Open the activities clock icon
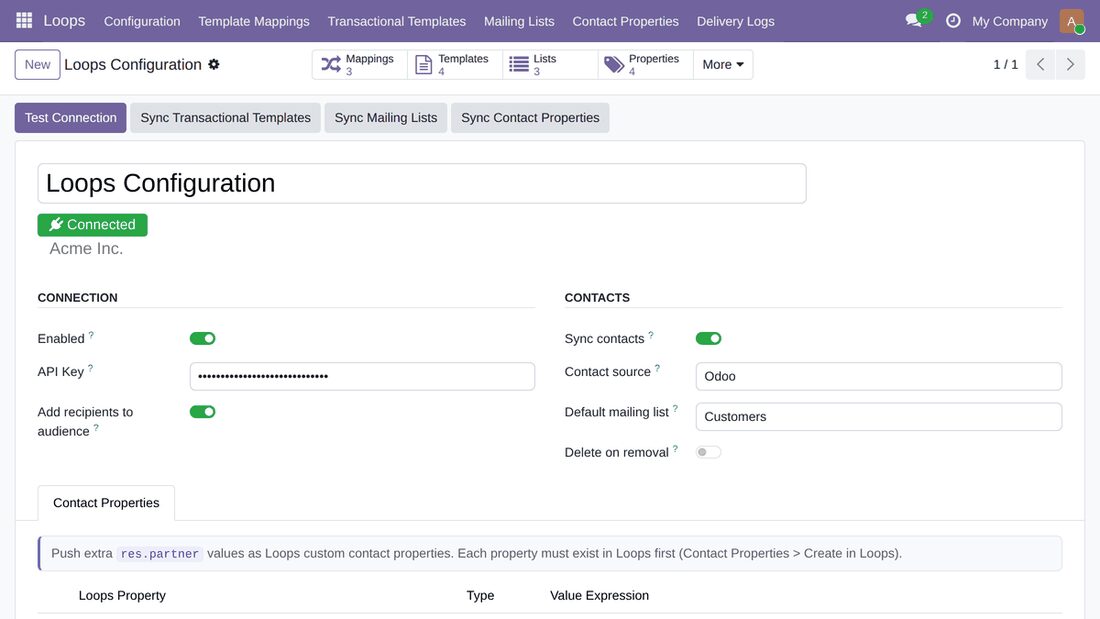The height and width of the screenshot is (619, 1100). [x=953, y=20]
